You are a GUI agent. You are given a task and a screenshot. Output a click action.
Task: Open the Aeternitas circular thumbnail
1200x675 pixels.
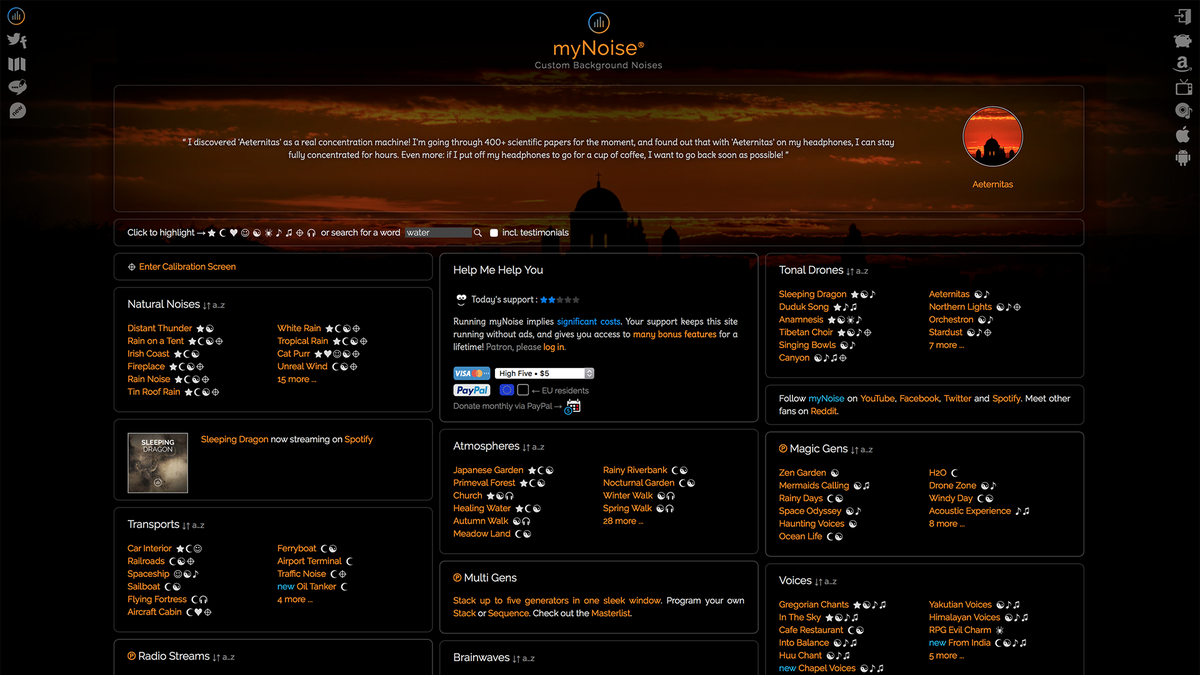click(x=992, y=136)
